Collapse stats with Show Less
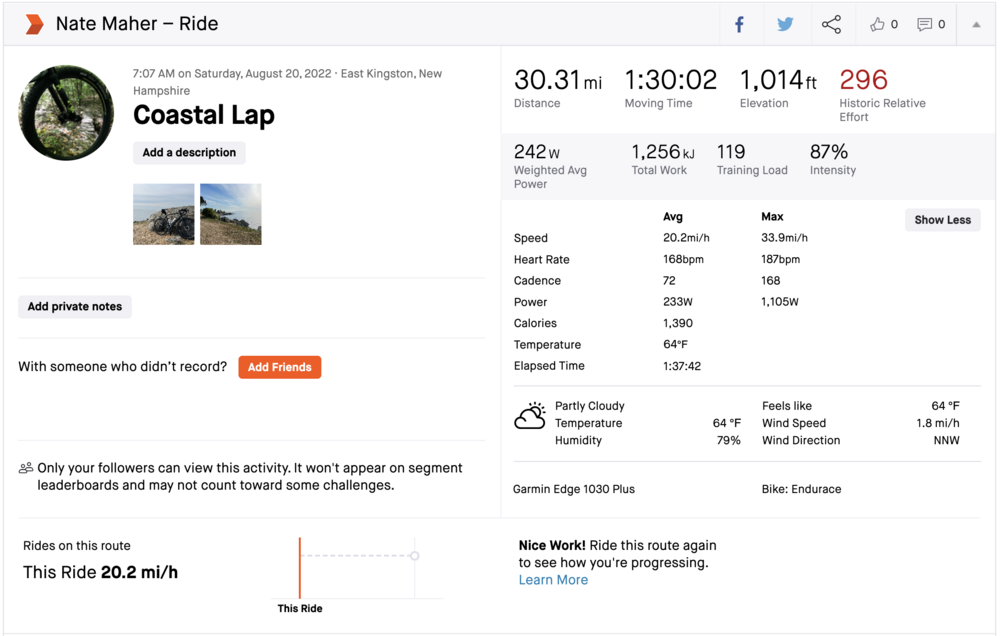 [x=942, y=220]
